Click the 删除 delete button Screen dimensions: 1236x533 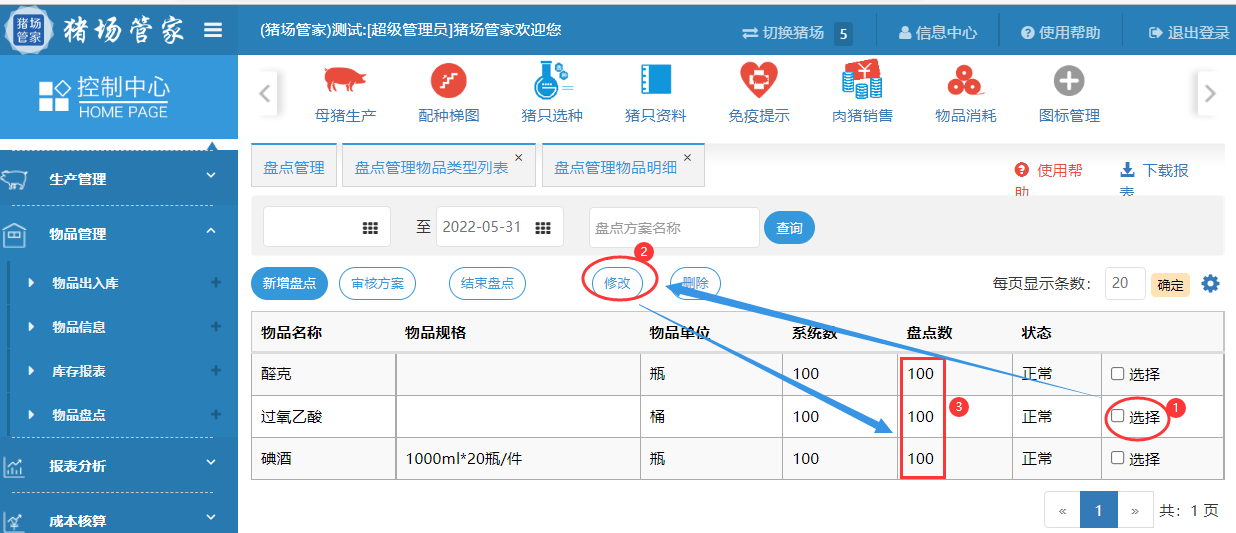click(x=695, y=283)
